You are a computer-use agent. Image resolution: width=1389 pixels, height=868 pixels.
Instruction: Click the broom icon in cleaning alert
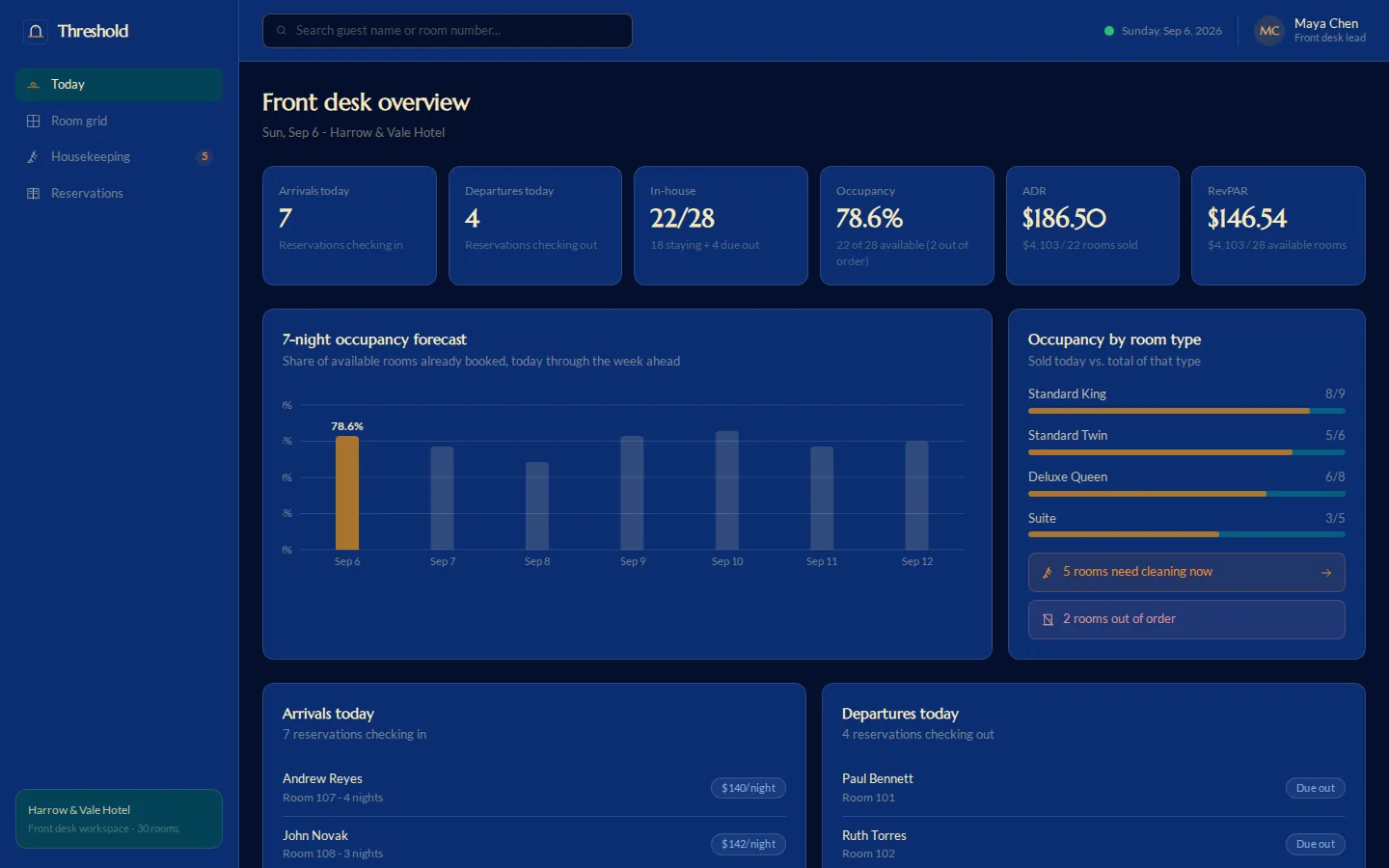click(x=1048, y=573)
